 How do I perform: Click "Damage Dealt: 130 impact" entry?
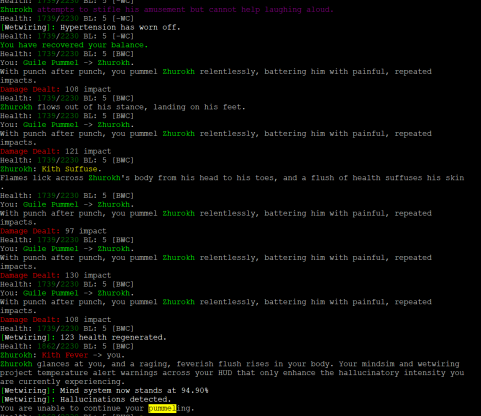click(x=56, y=275)
